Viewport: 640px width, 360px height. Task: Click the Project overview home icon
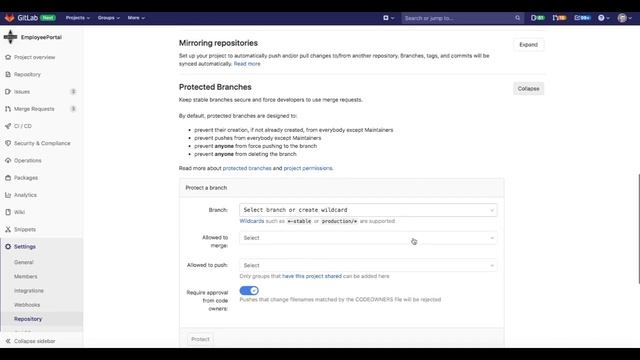[8, 57]
